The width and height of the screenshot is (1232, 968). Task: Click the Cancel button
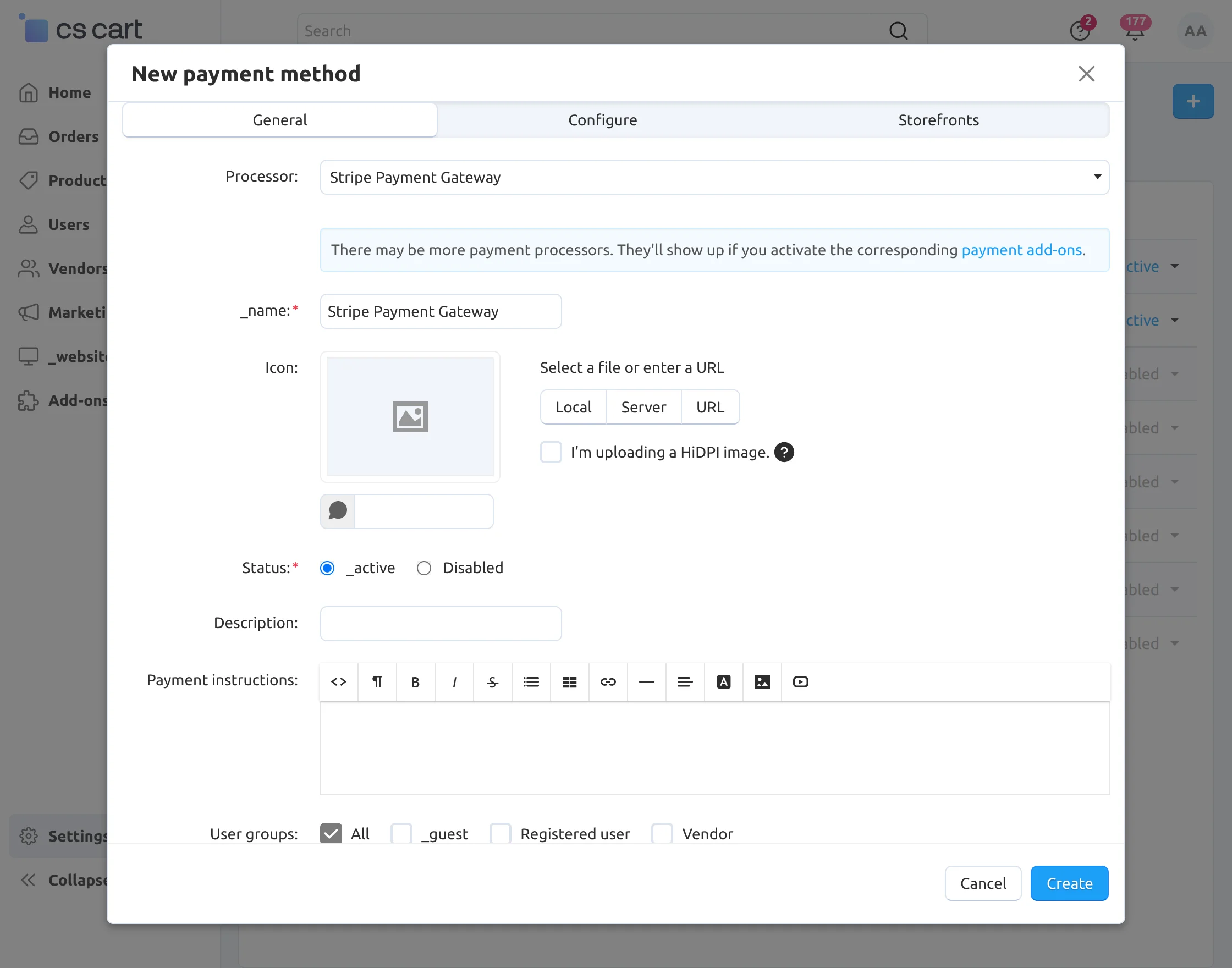[x=983, y=883]
